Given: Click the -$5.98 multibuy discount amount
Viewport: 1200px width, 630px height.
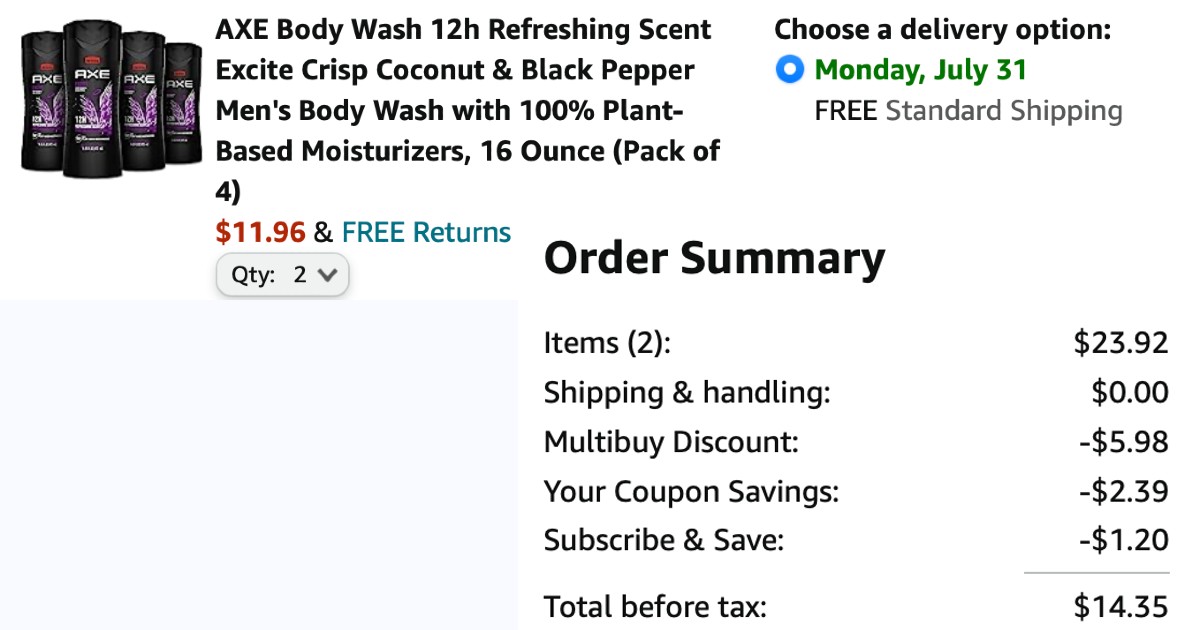Looking at the screenshot, I should click(x=1123, y=442).
